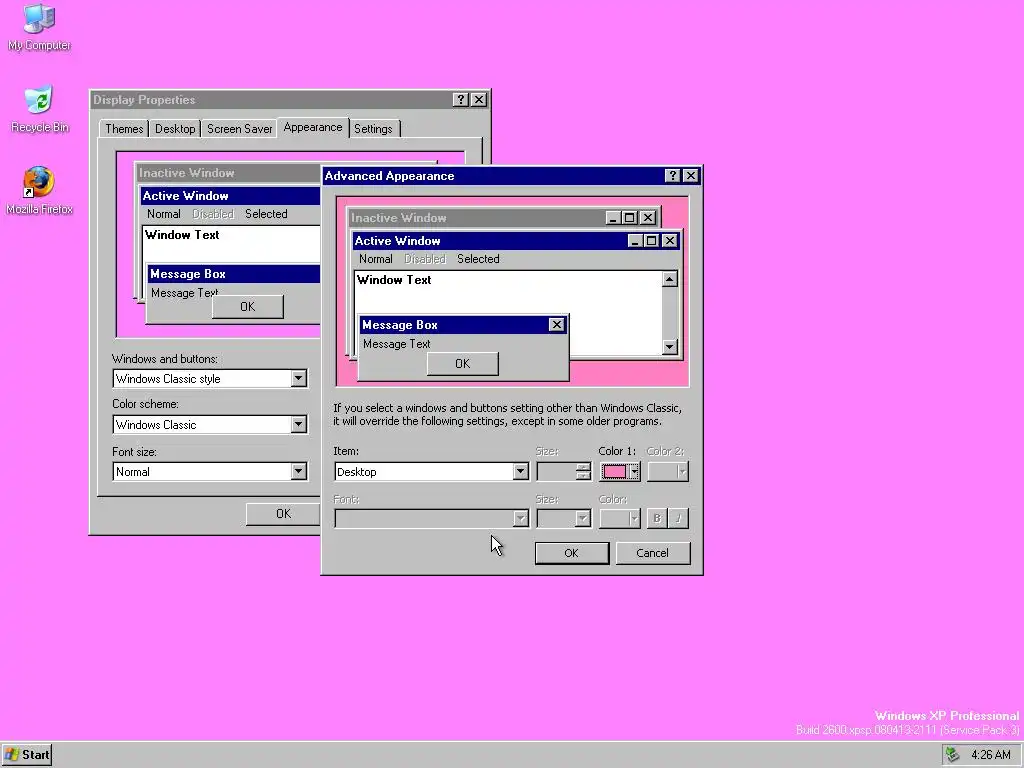Click OK in Display Properties window
The height and width of the screenshot is (768, 1024).
(283, 514)
